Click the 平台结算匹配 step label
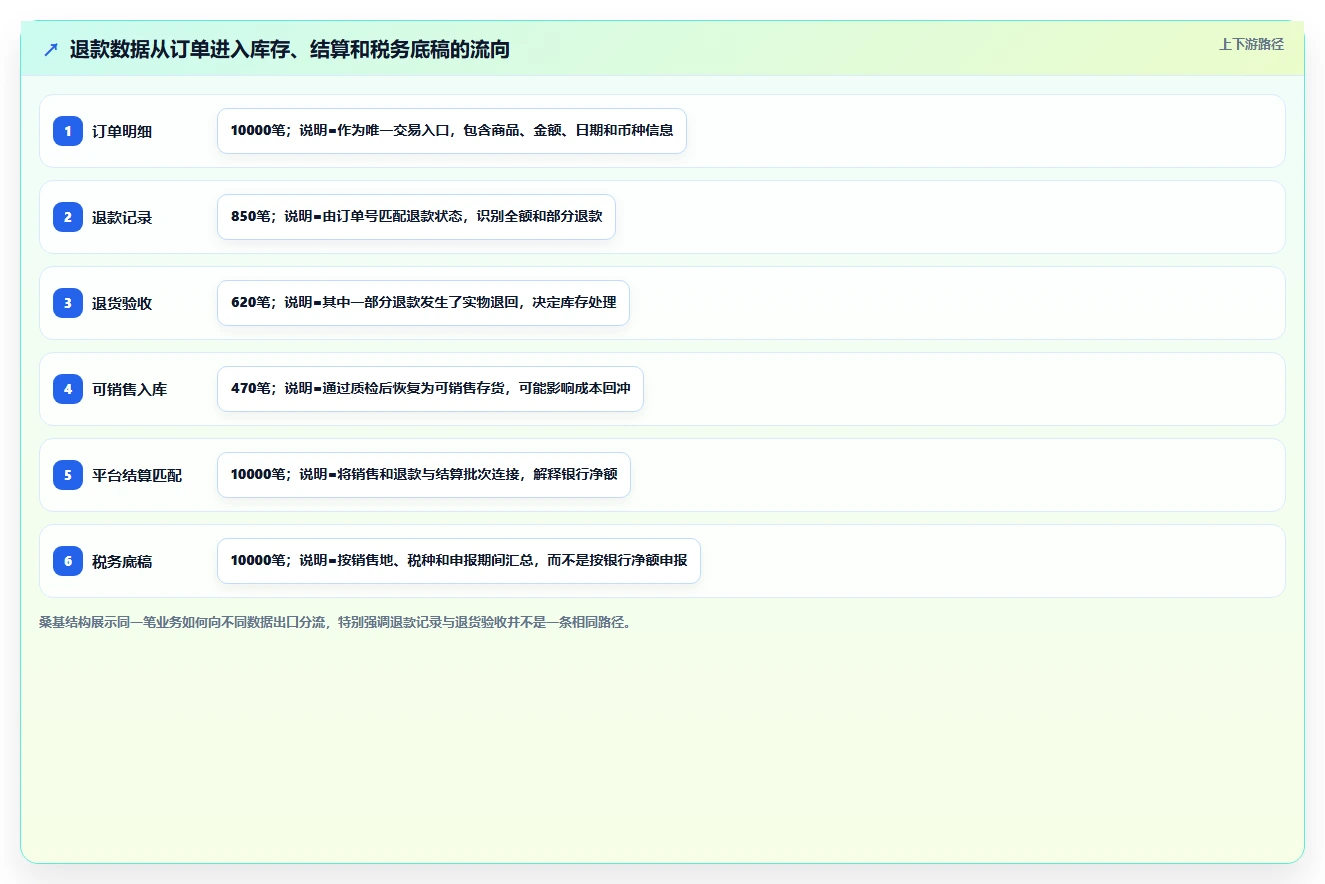 [x=137, y=475]
